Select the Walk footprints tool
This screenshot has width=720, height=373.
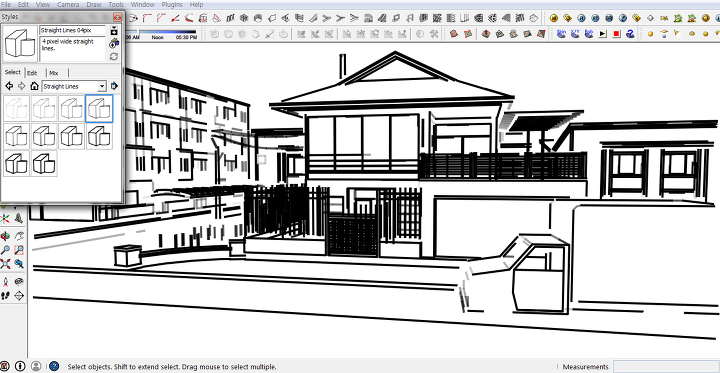point(6,295)
